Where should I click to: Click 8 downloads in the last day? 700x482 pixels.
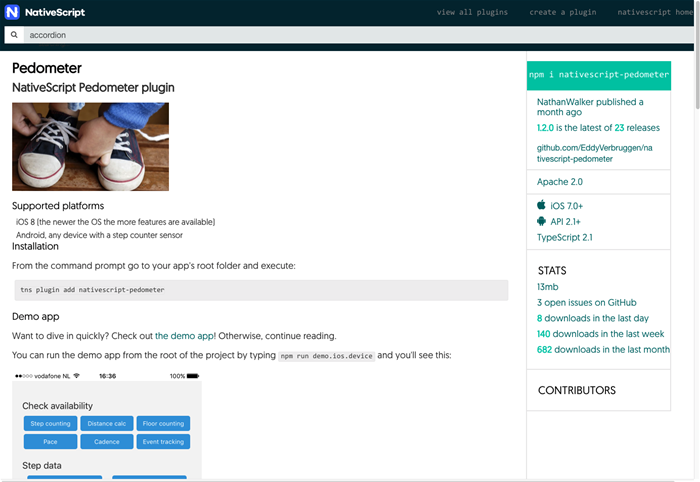592,318
